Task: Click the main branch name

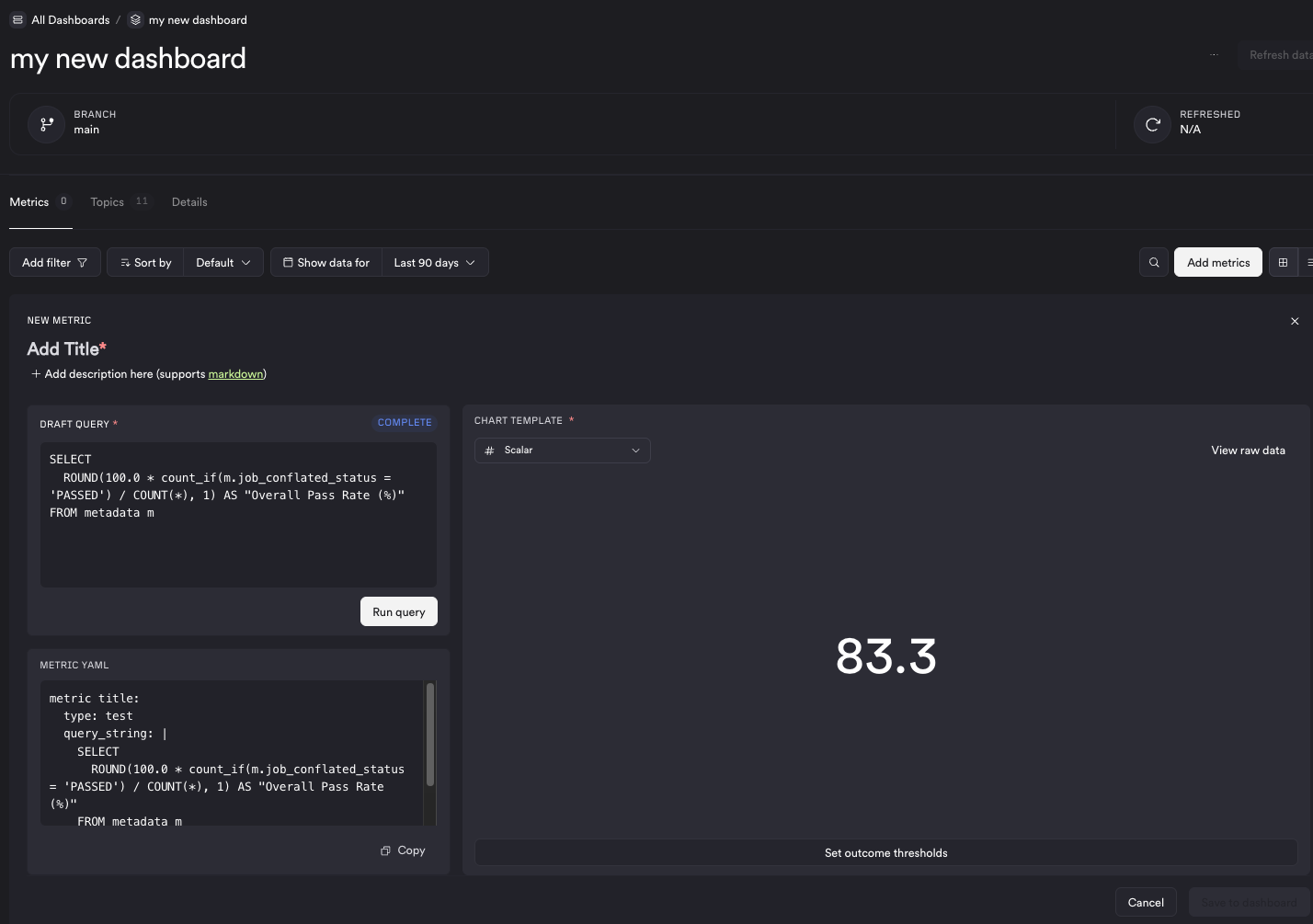Action: coord(86,130)
